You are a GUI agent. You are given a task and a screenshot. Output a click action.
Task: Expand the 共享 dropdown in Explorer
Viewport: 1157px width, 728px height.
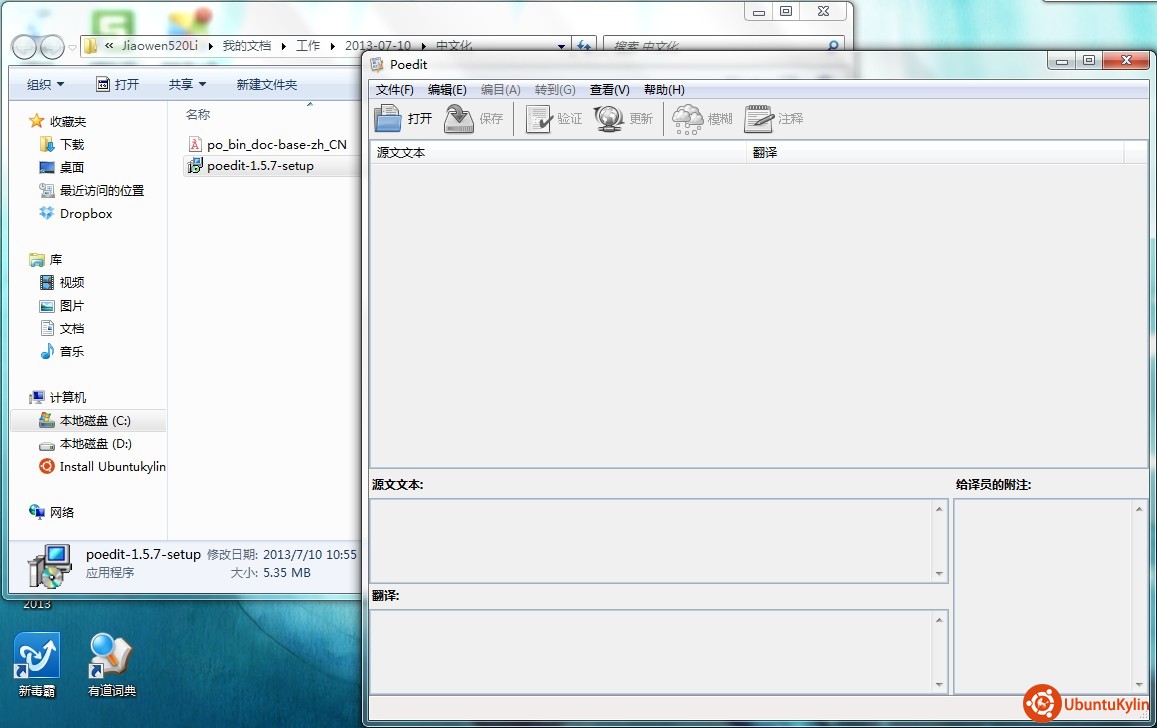[x=187, y=85]
